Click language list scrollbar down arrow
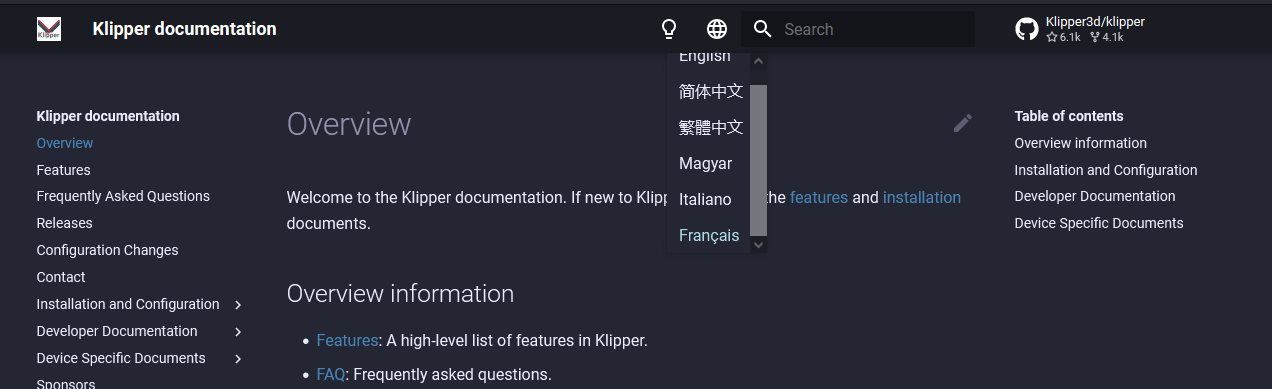Viewport: 1272px width, 389px height. click(758, 244)
